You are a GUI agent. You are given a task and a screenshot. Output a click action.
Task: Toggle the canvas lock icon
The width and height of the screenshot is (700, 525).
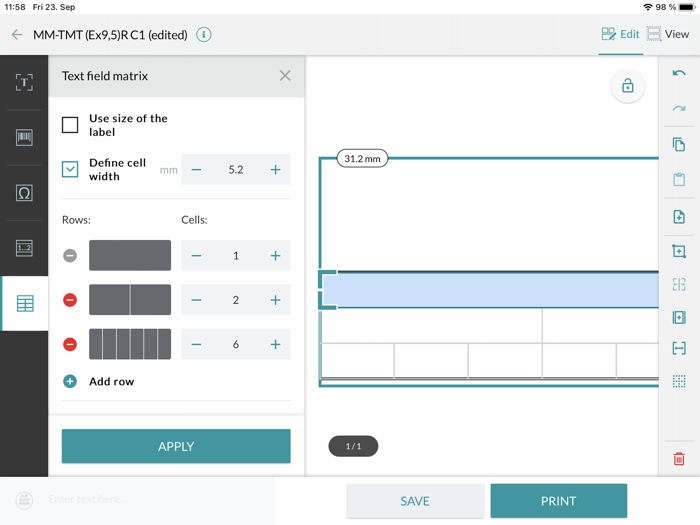[628, 86]
